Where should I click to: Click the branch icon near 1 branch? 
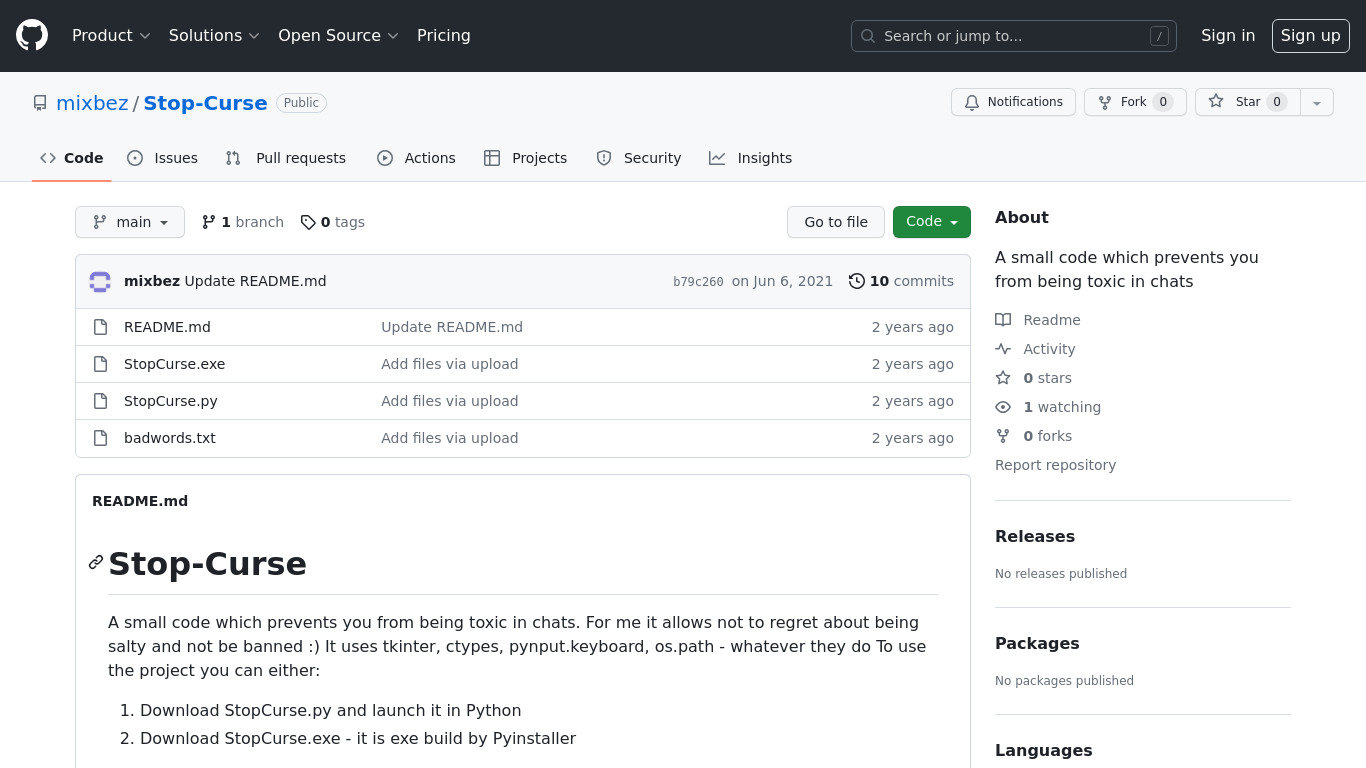click(x=209, y=222)
